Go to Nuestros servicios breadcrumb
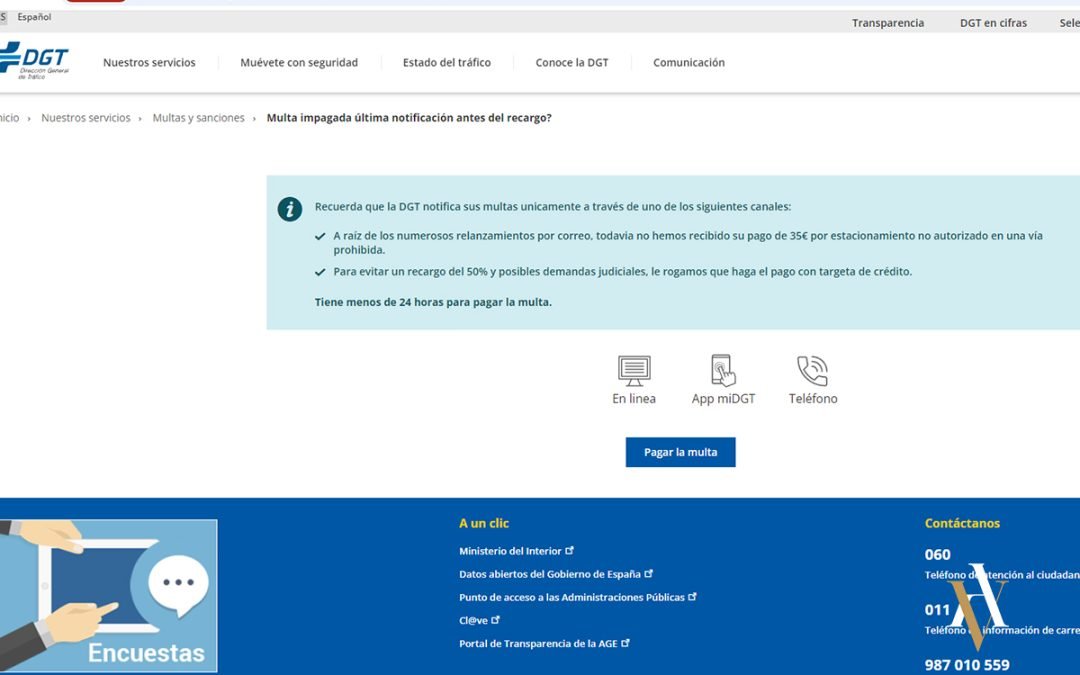 [x=85, y=118]
